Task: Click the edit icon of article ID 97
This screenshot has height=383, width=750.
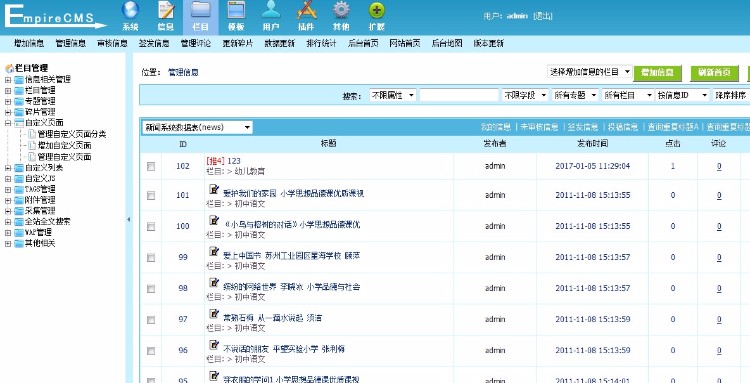Action: pyautogui.click(x=214, y=314)
